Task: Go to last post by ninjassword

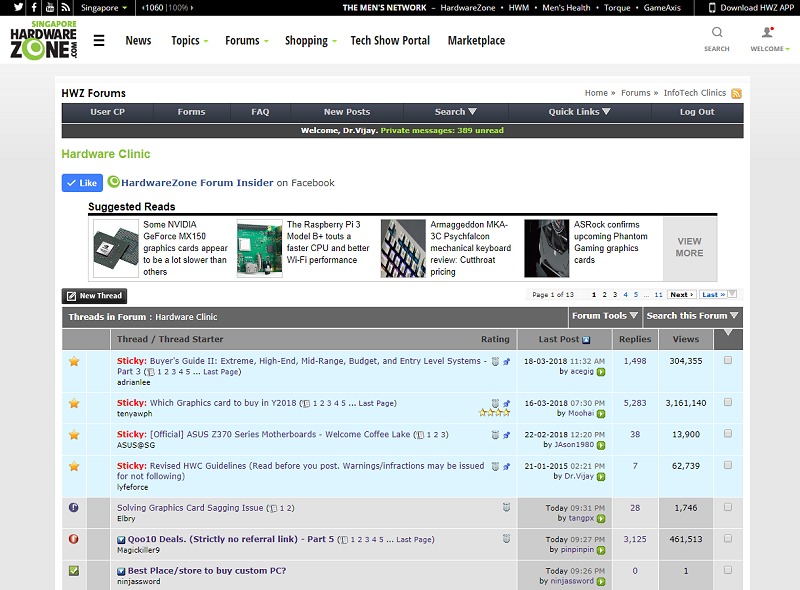Action: [601, 582]
